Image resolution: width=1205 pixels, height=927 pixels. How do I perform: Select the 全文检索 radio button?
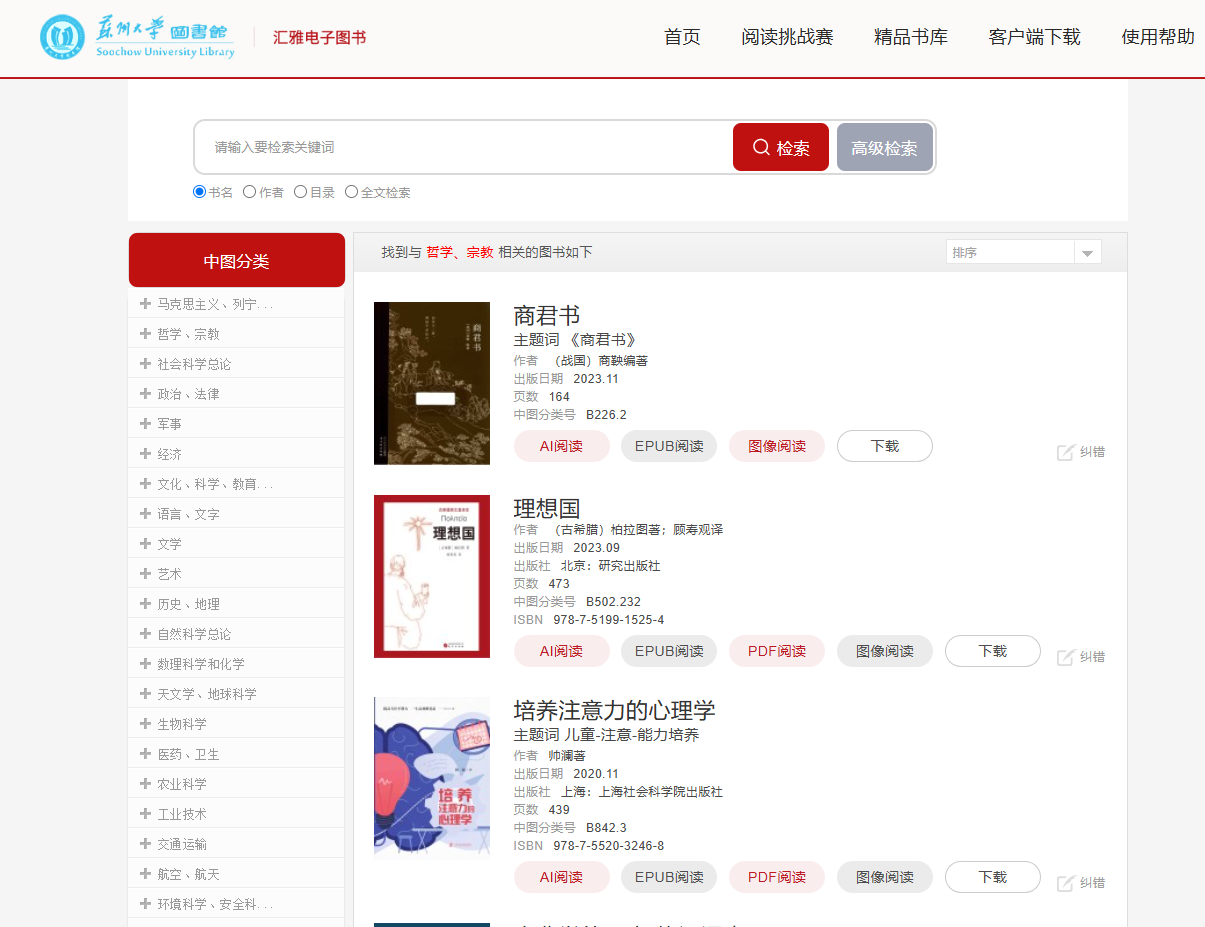351,192
